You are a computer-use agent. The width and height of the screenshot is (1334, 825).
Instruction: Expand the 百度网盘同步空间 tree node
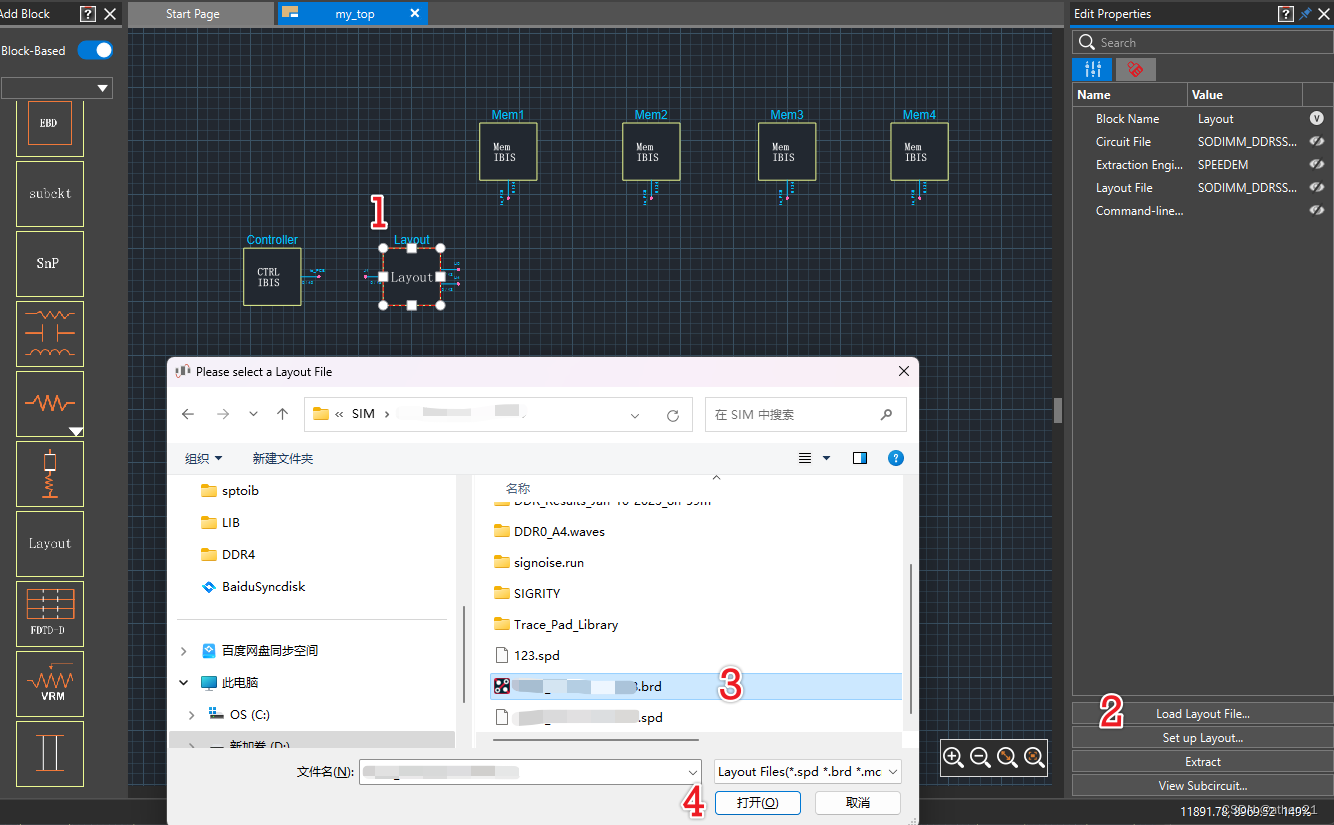point(183,651)
